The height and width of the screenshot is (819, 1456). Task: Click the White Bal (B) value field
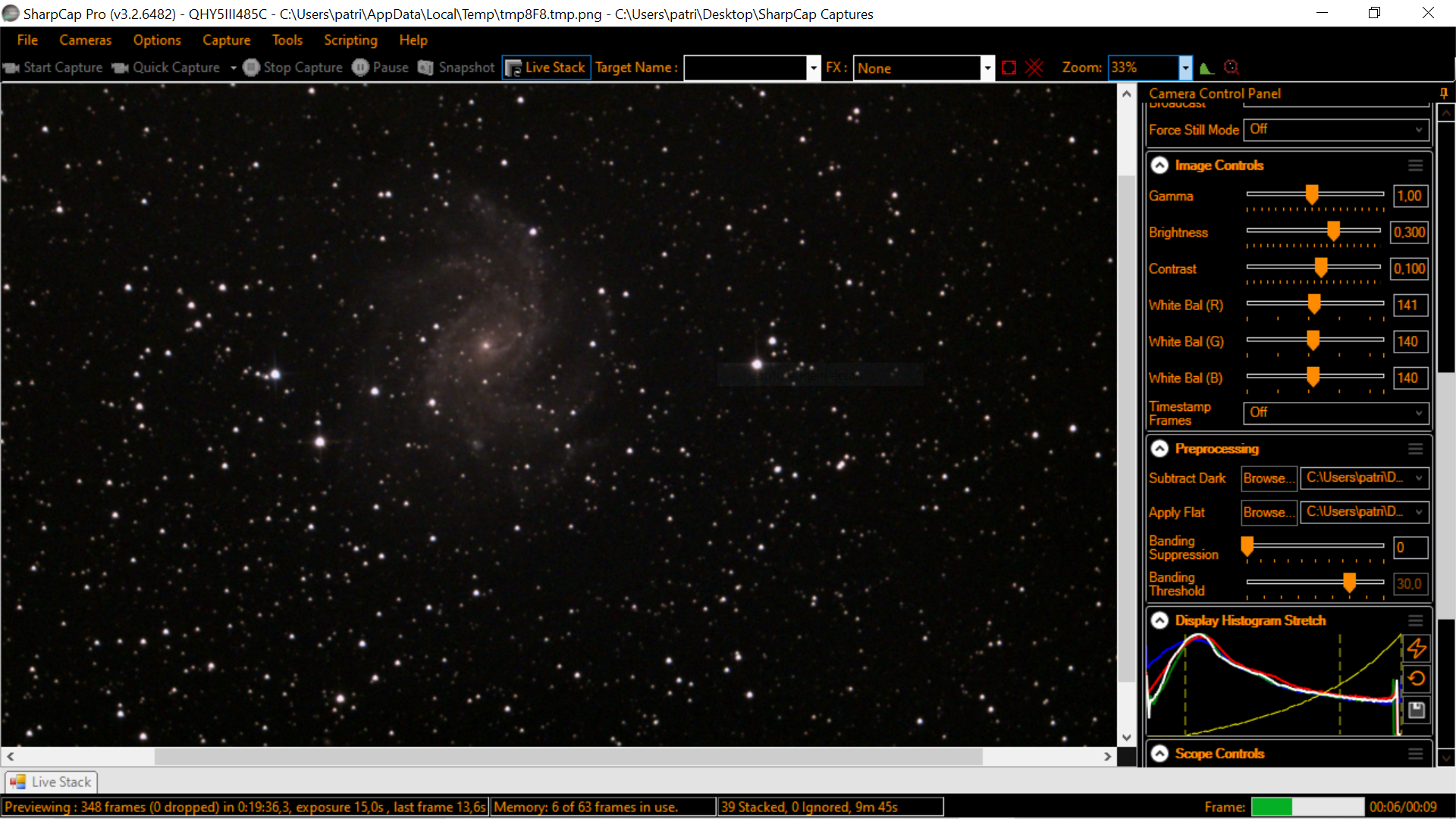(x=1410, y=378)
